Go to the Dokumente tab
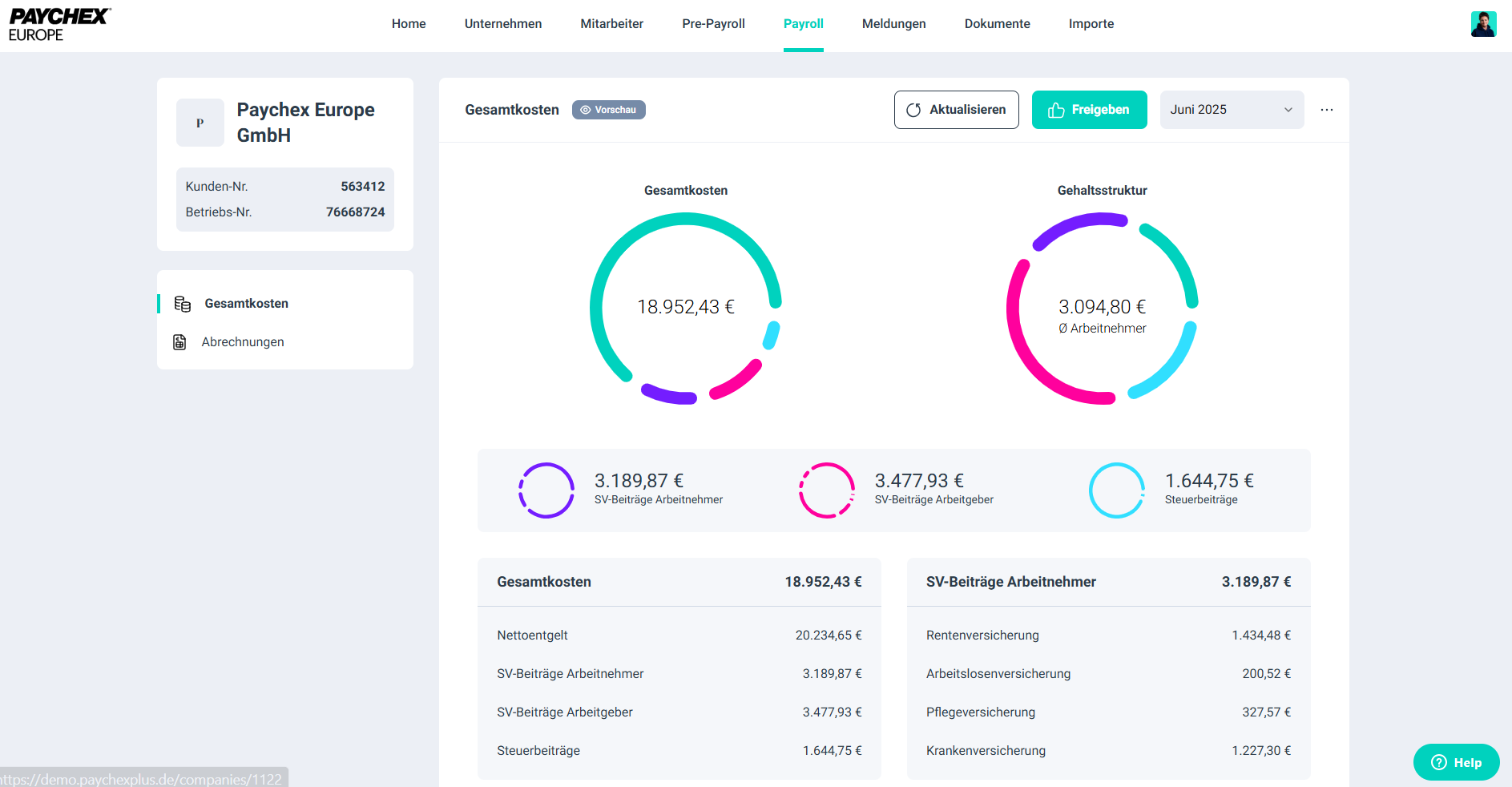This screenshot has width=1512, height=787. coord(997,24)
